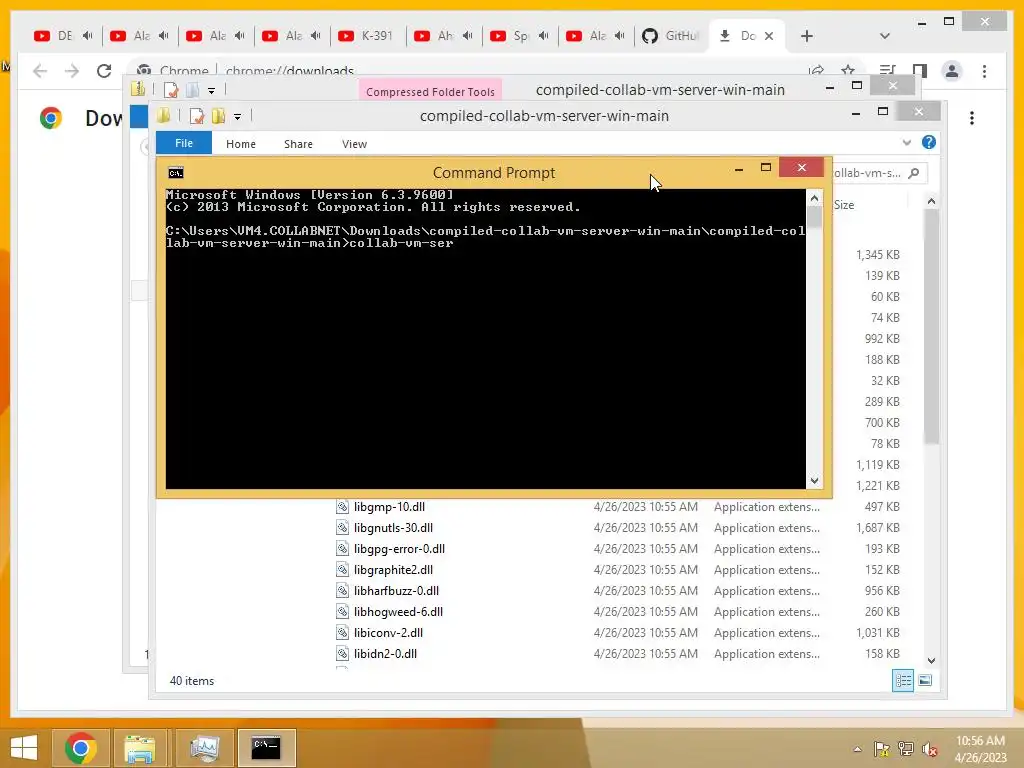Switch Explorer to details view icon
Image resolution: width=1024 pixels, height=768 pixels.
click(x=903, y=680)
